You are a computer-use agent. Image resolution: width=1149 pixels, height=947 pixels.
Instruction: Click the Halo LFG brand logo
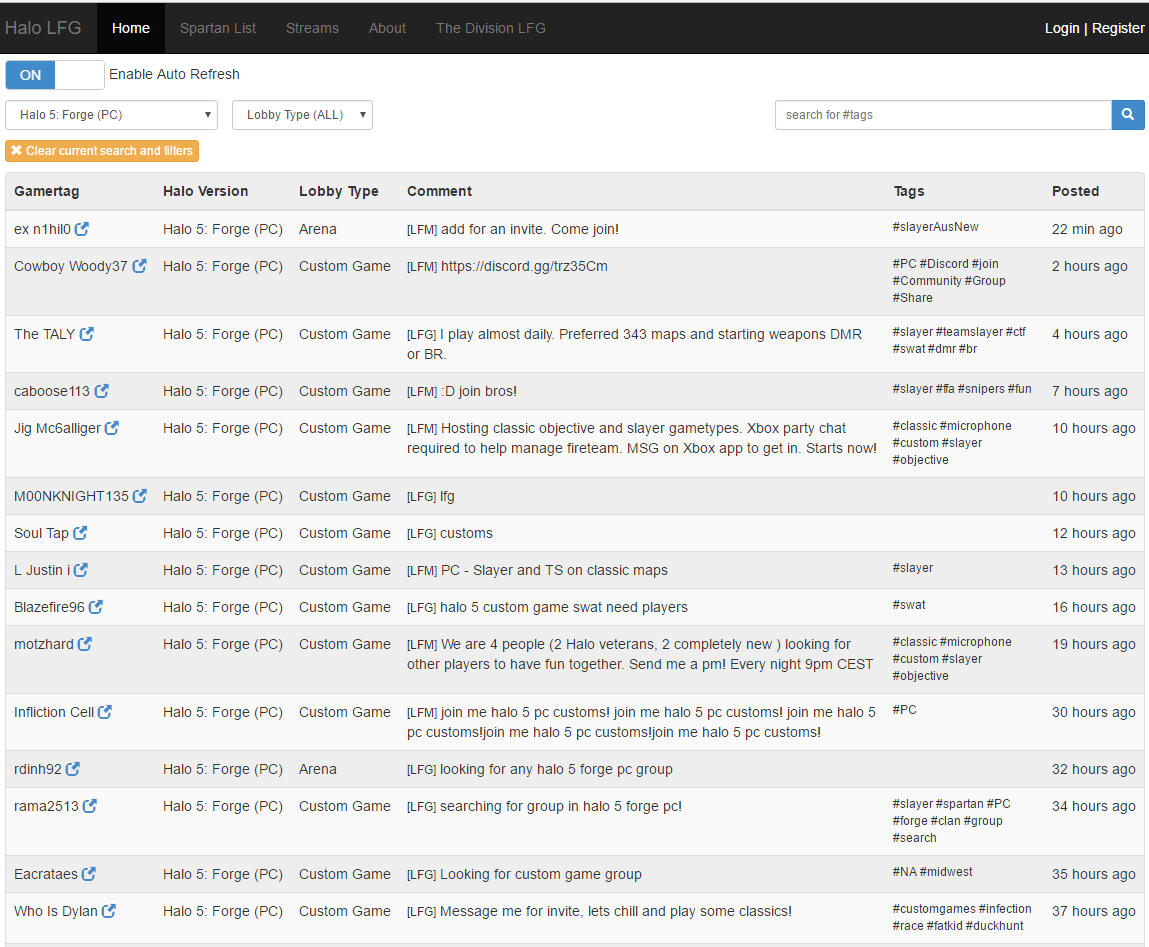(x=43, y=28)
